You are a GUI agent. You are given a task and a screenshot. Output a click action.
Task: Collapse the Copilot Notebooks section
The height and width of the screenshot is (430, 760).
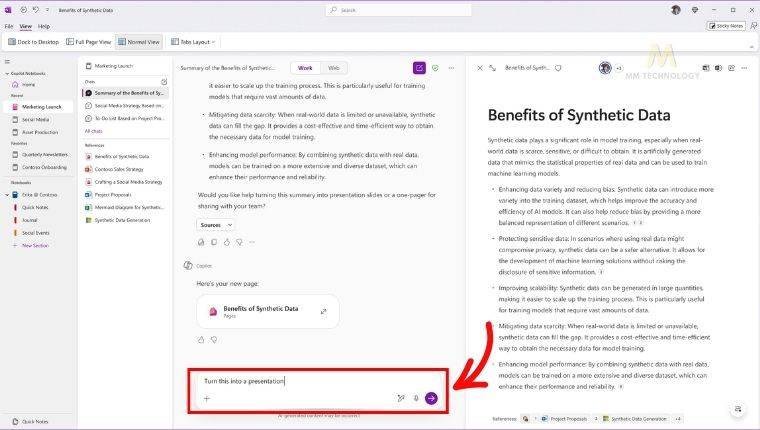coord(7,74)
